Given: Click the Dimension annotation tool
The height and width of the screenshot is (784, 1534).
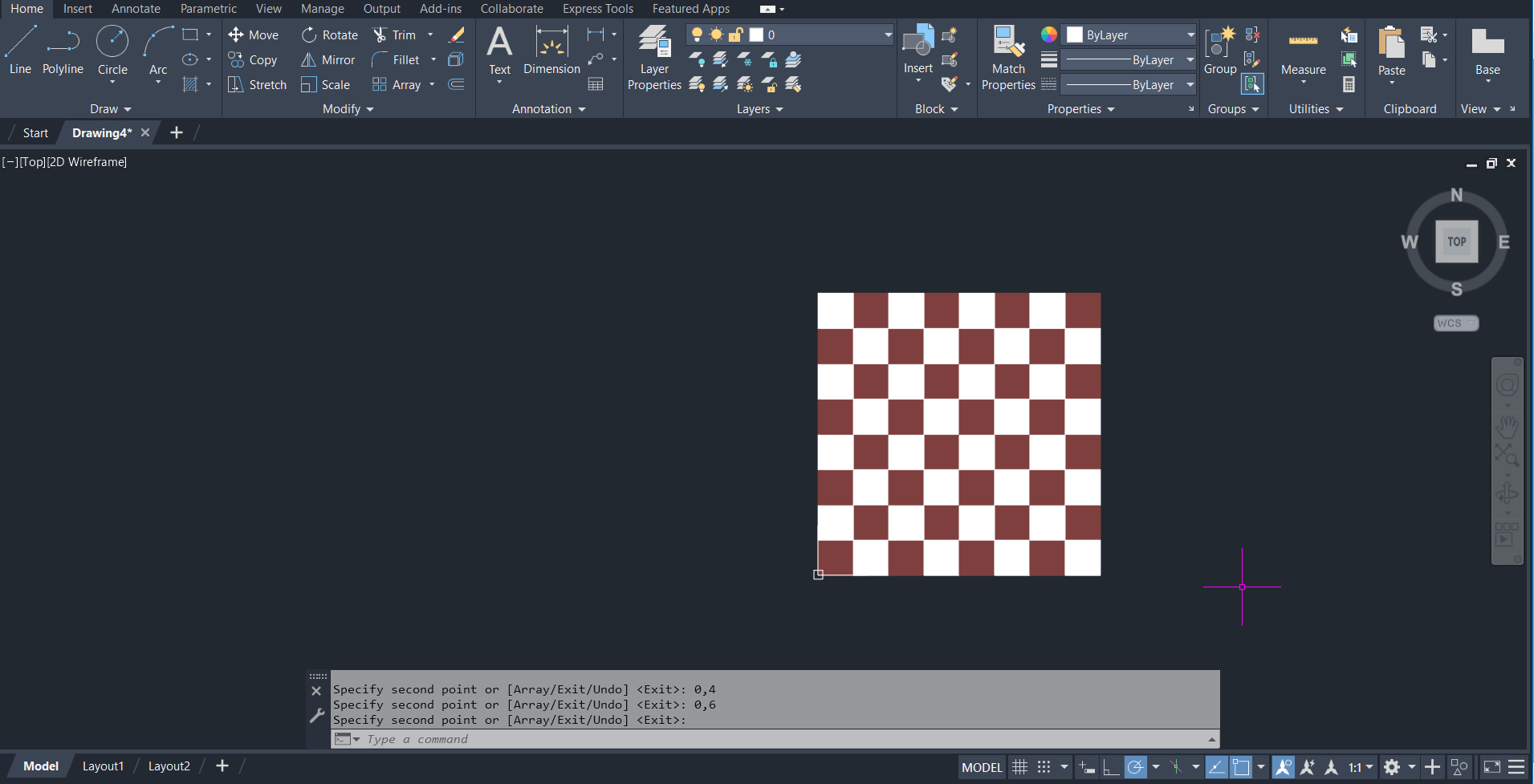Looking at the screenshot, I should [x=551, y=50].
